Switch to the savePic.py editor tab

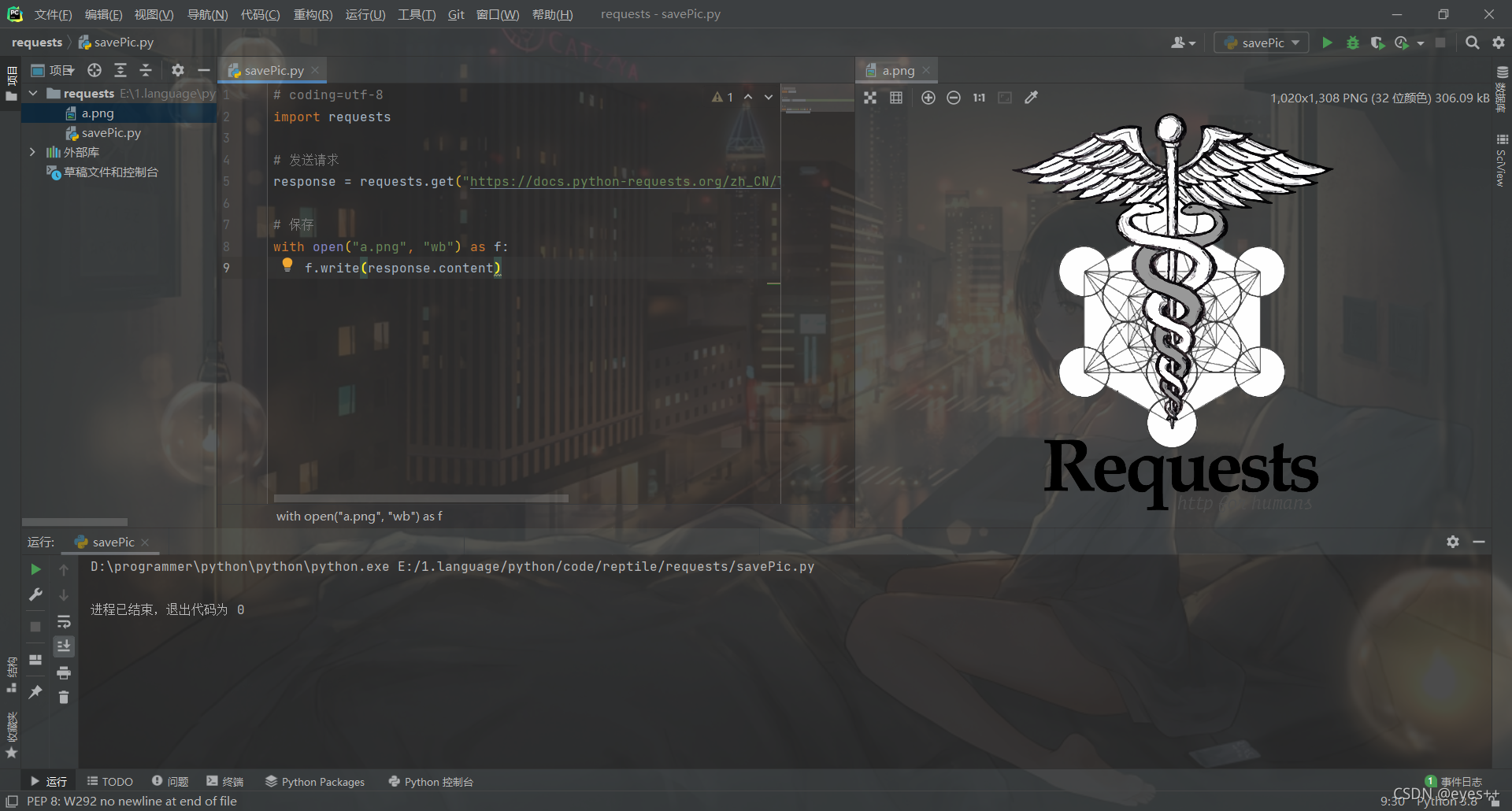click(x=273, y=70)
